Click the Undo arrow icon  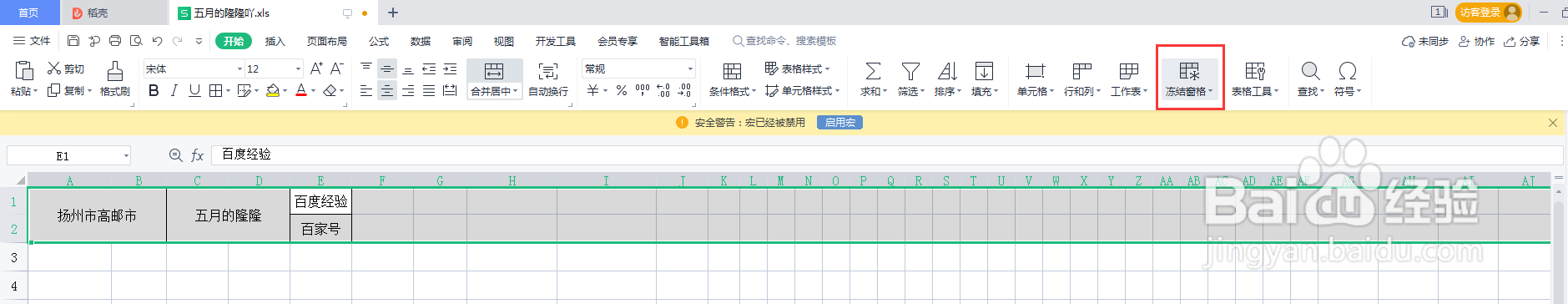click(x=157, y=41)
